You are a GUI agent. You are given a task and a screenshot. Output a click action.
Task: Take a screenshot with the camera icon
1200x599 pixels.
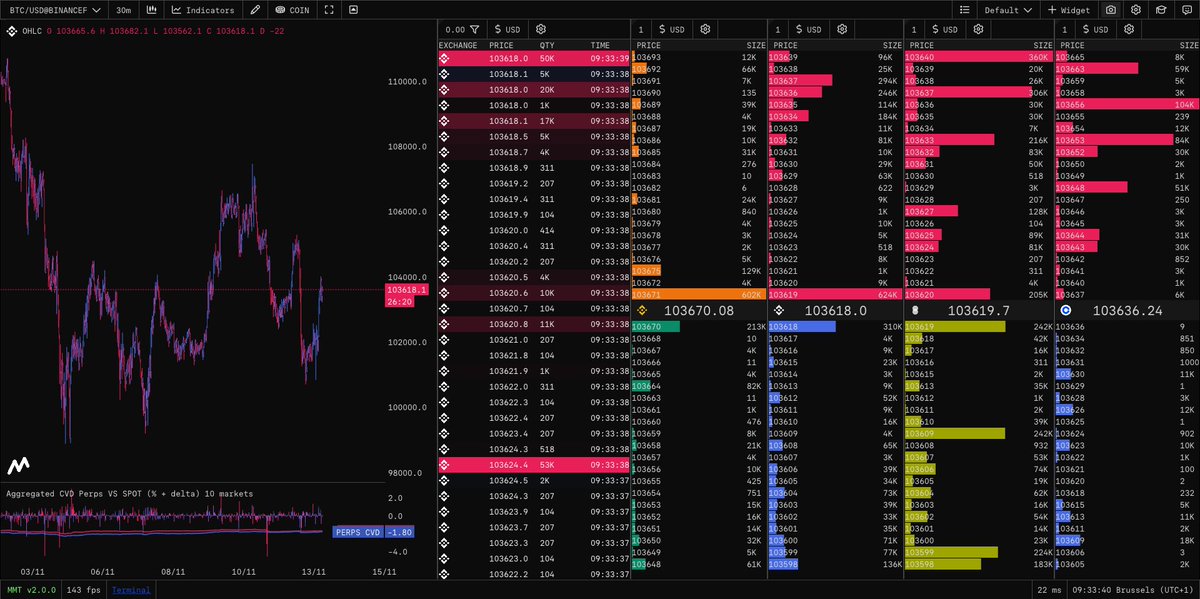point(1110,10)
